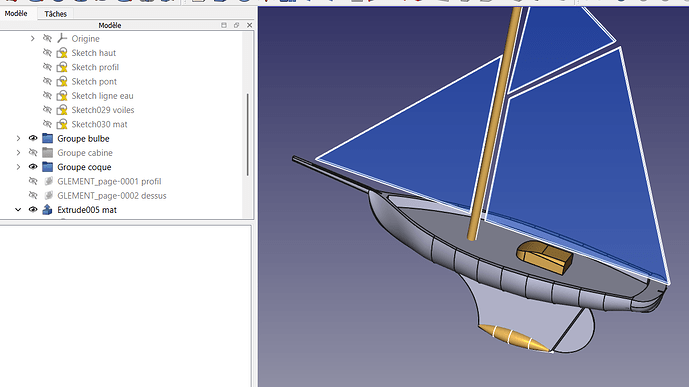The height and width of the screenshot is (387, 689).
Task: Expand the Groupe bulbe tree node
Action: click(18, 138)
